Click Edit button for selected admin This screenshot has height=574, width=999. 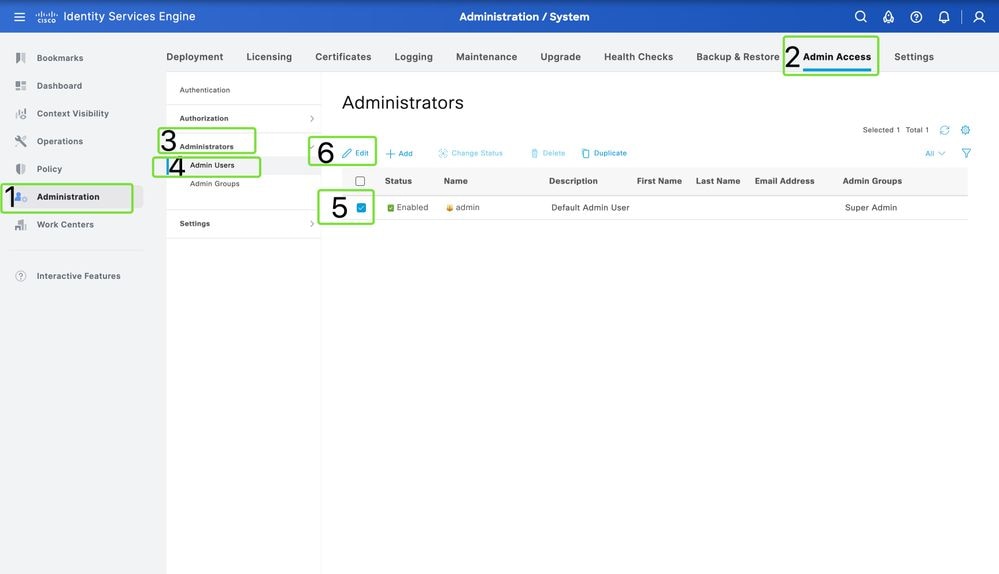[x=355, y=153]
